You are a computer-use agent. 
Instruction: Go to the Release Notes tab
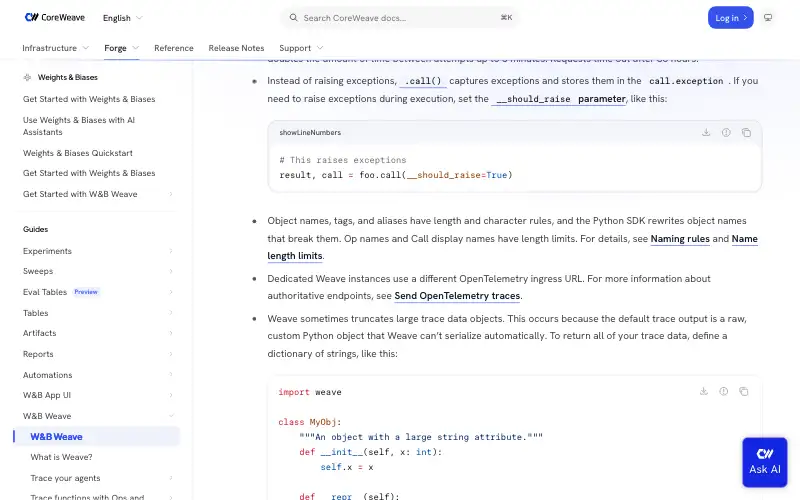coord(236,48)
